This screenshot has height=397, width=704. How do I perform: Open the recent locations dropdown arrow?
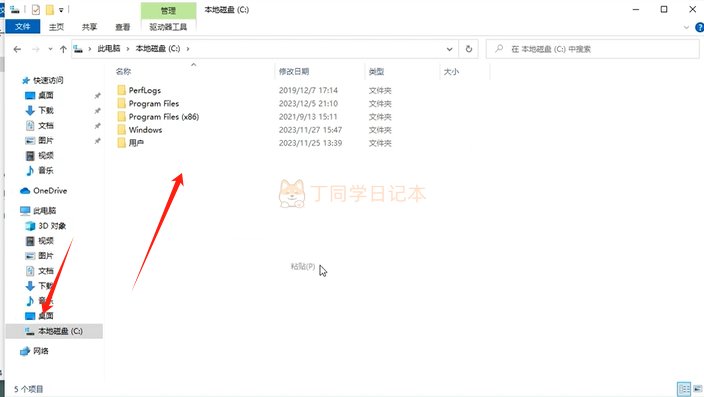click(50, 49)
